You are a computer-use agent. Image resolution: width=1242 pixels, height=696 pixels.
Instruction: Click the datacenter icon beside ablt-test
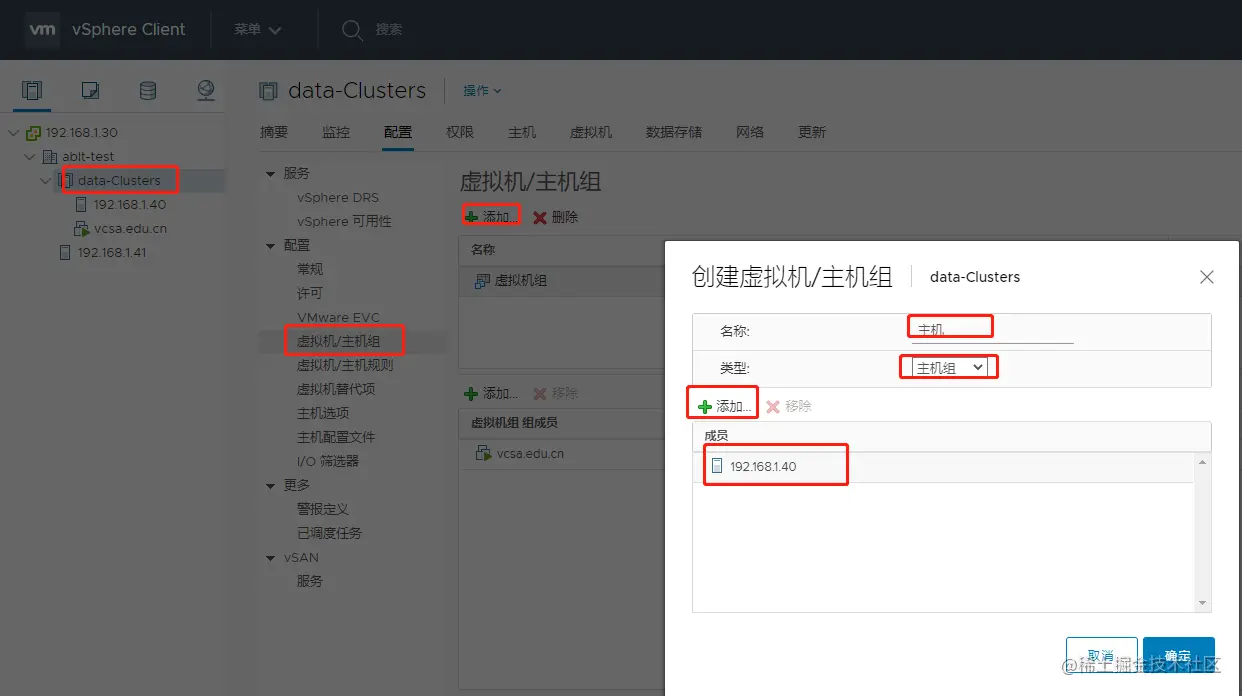pos(50,157)
